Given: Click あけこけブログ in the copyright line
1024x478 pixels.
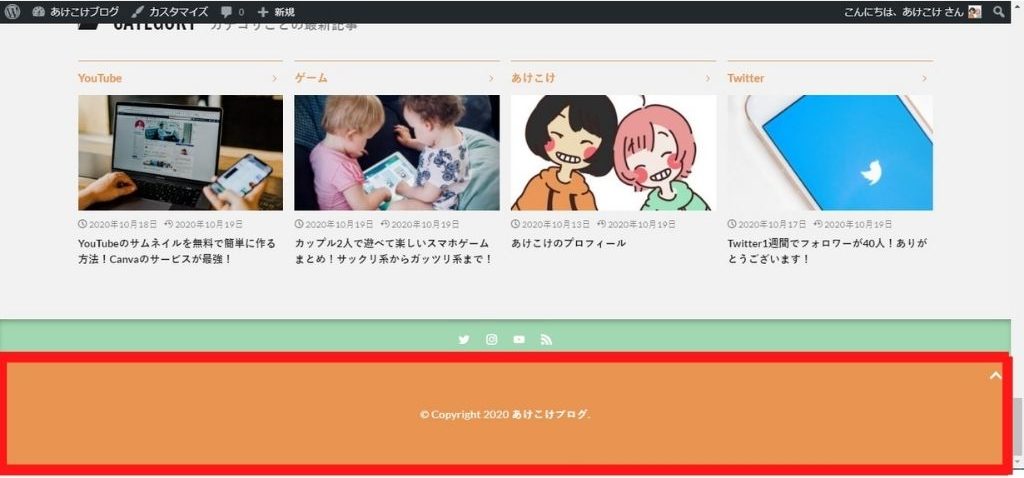Looking at the screenshot, I should (550, 415).
